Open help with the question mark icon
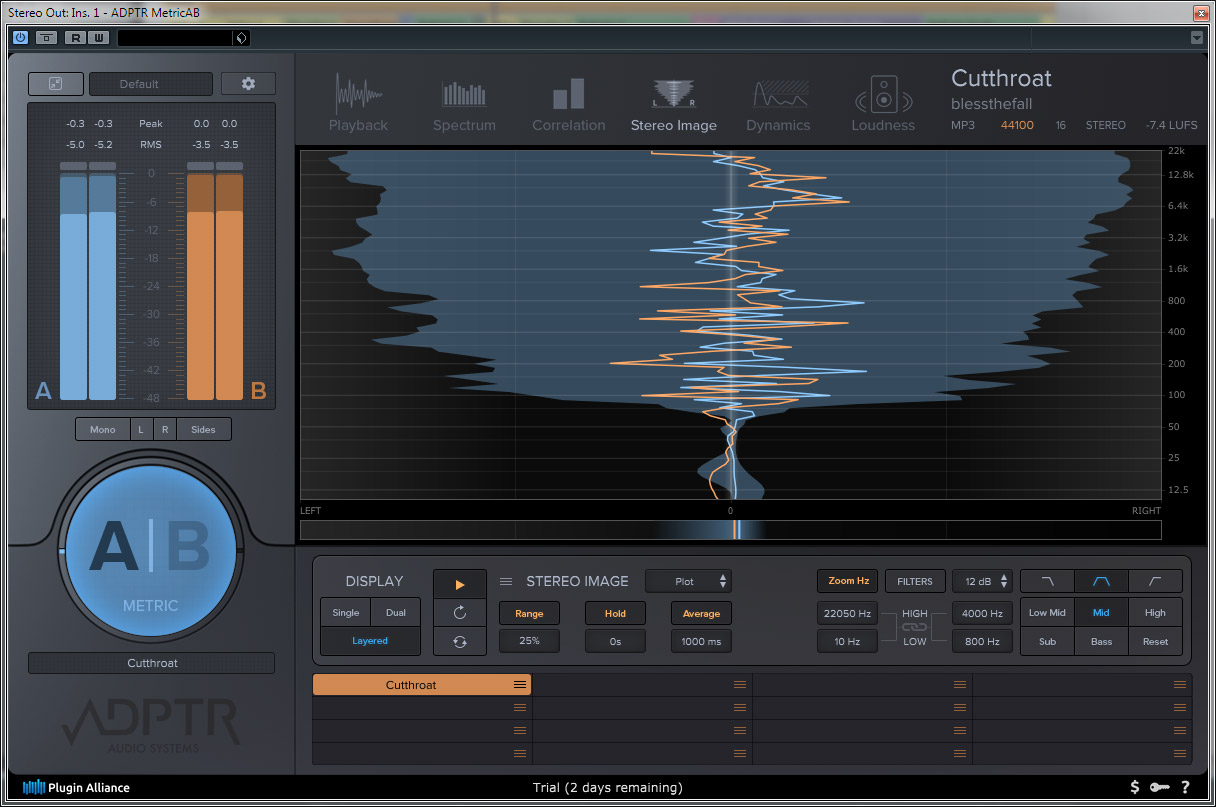 [1185, 787]
